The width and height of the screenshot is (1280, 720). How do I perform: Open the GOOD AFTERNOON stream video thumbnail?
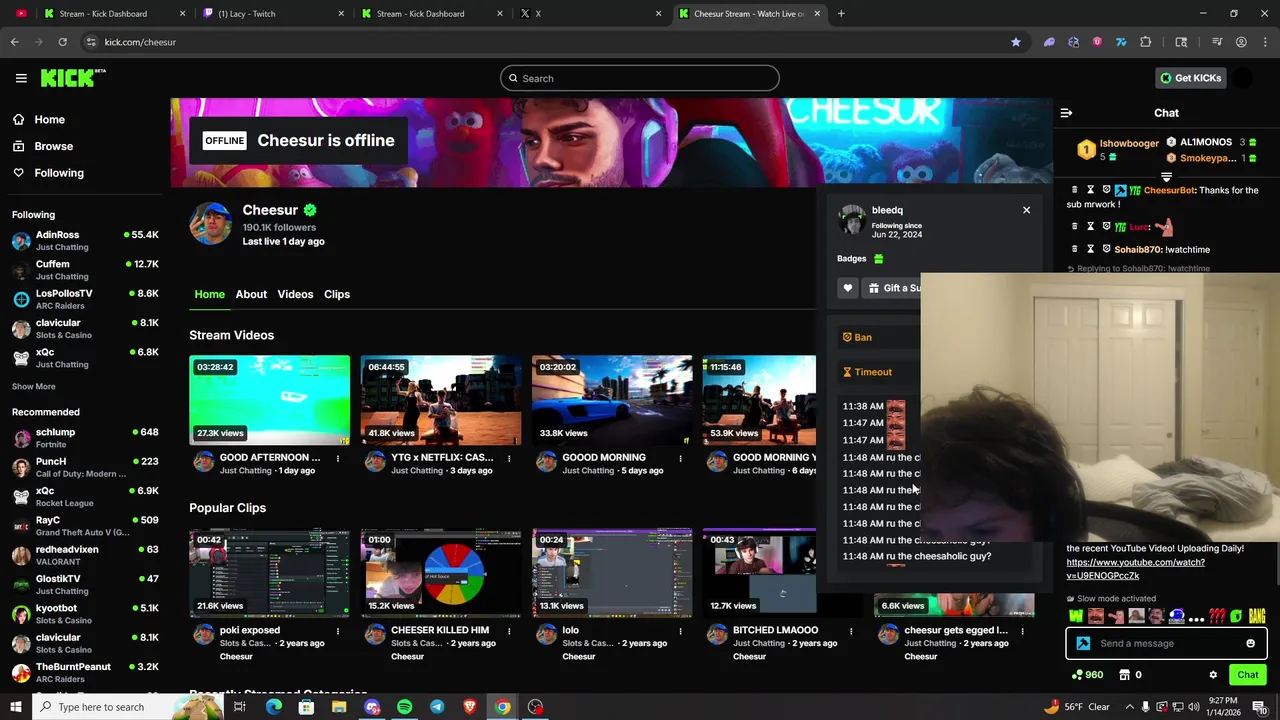270,400
